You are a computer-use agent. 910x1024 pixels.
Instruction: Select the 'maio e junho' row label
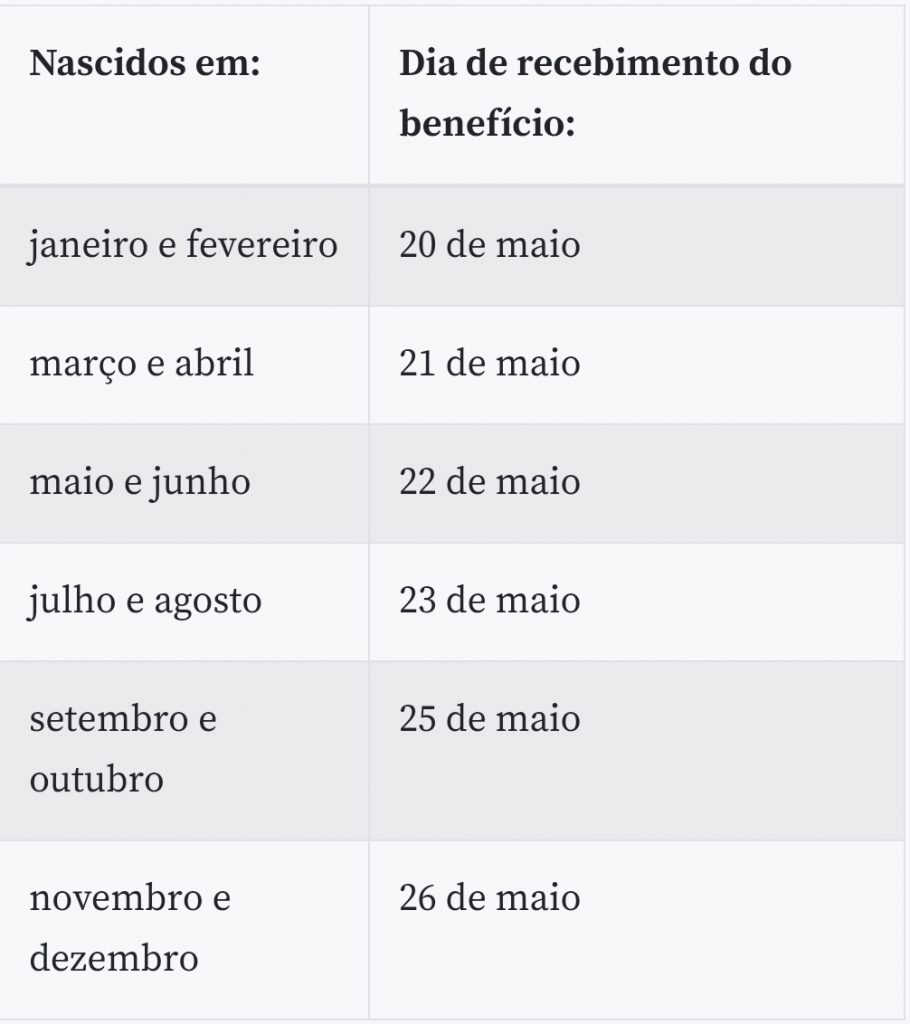click(x=140, y=483)
